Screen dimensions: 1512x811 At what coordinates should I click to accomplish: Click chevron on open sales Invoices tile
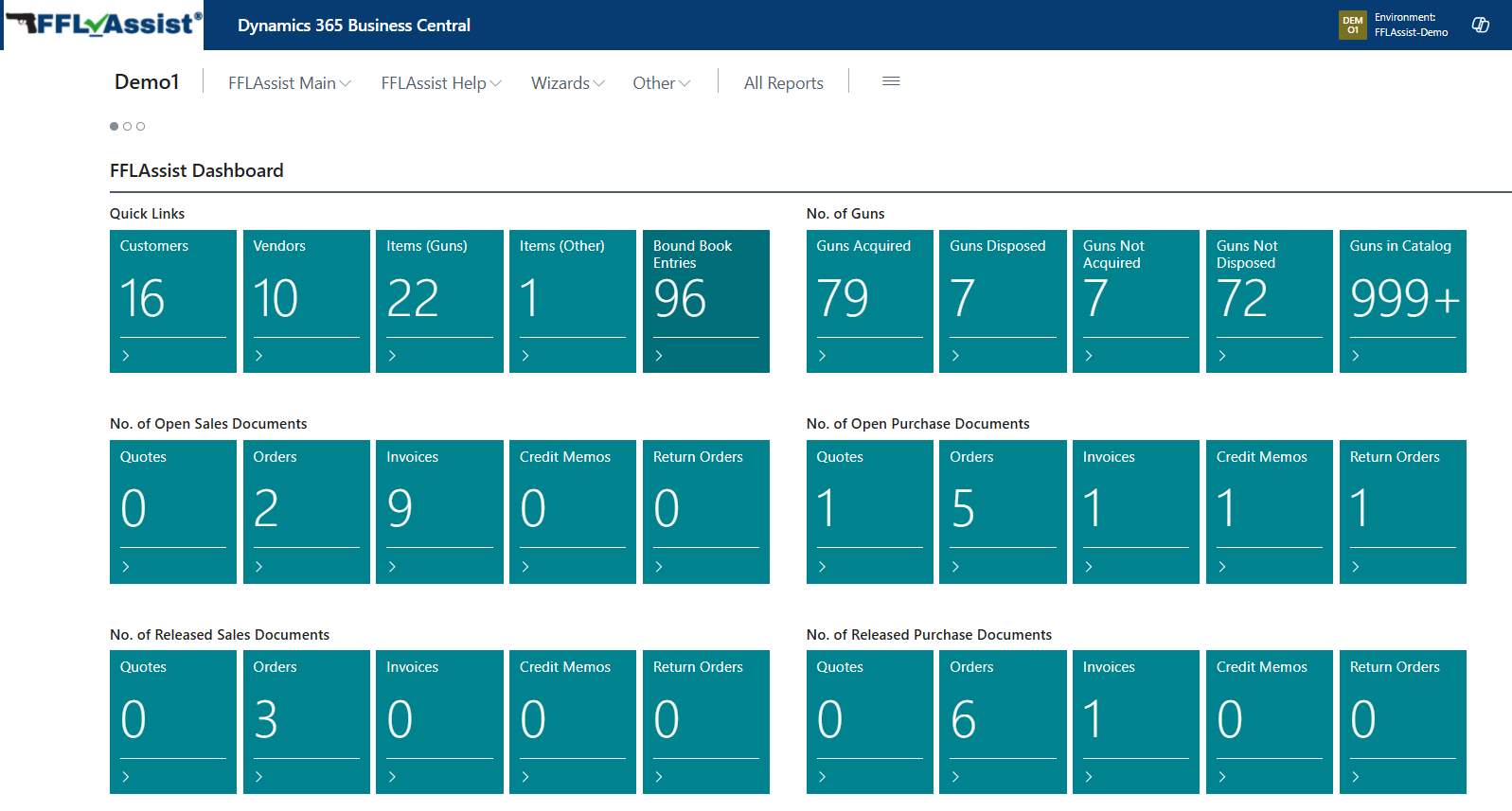pyautogui.click(x=392, y=567)
